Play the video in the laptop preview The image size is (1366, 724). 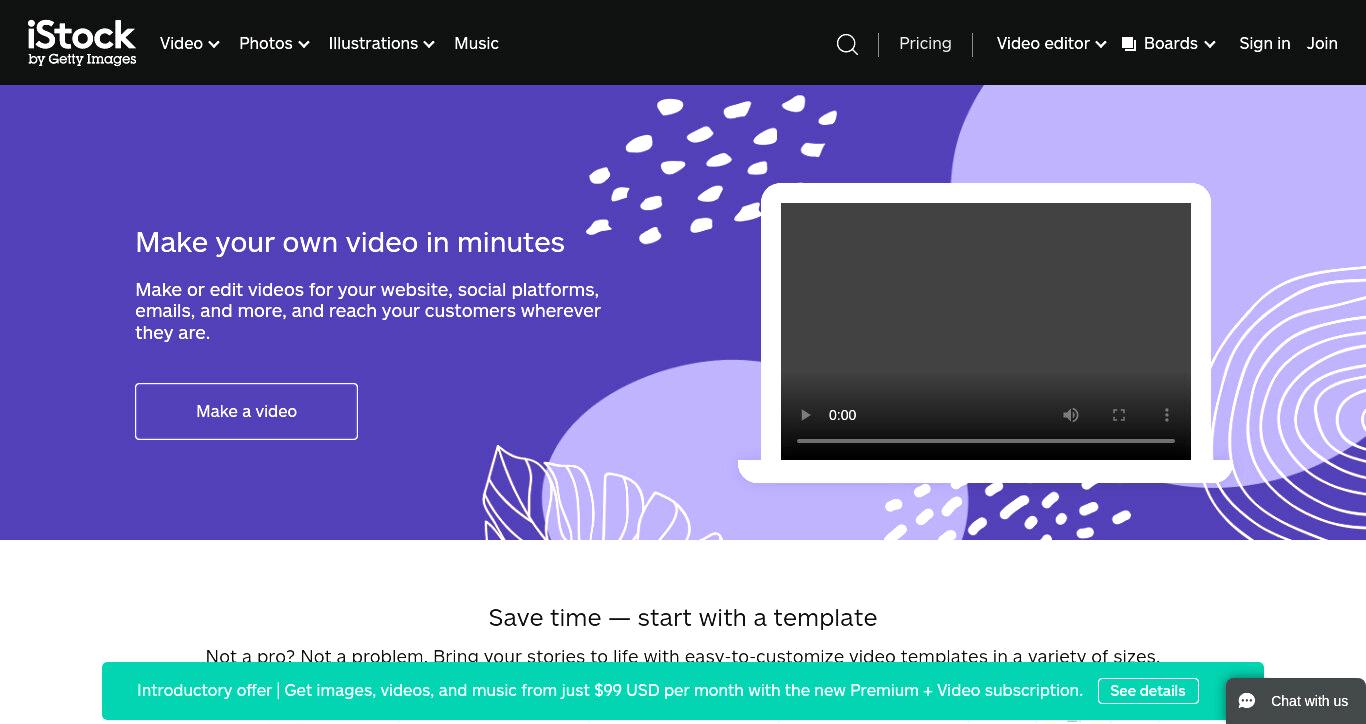pyautogui.click(x=806, y=415)
